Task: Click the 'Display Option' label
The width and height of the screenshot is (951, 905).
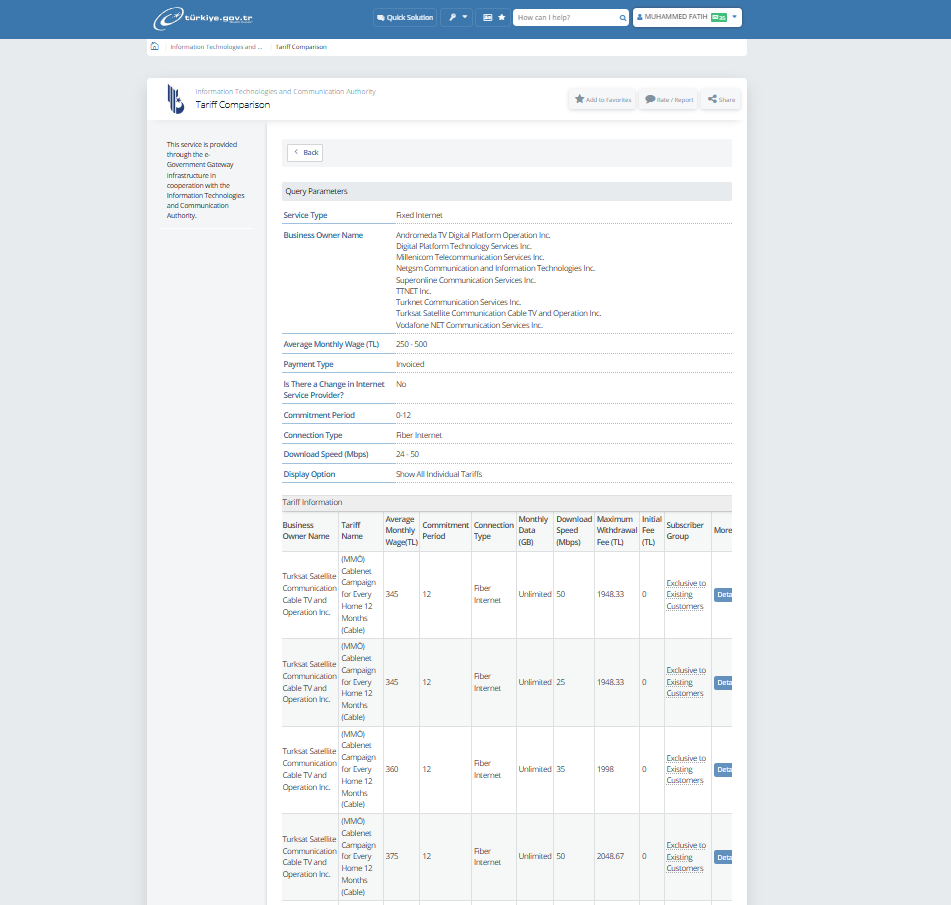Action: pyautogui.click(x=309, y=474)
